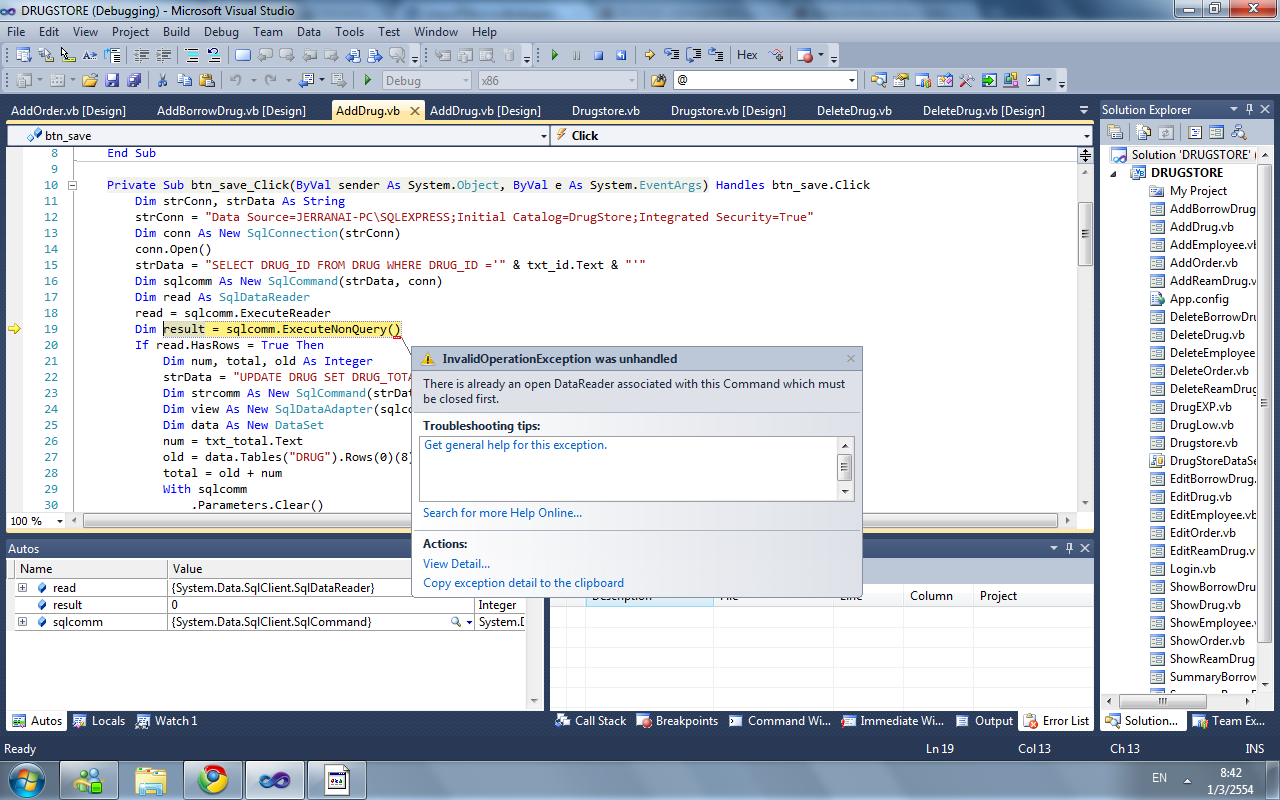Click the Continue debugging play icon
The height and width of the screenshot is (800, 1280).
click(x=554, y=56)
